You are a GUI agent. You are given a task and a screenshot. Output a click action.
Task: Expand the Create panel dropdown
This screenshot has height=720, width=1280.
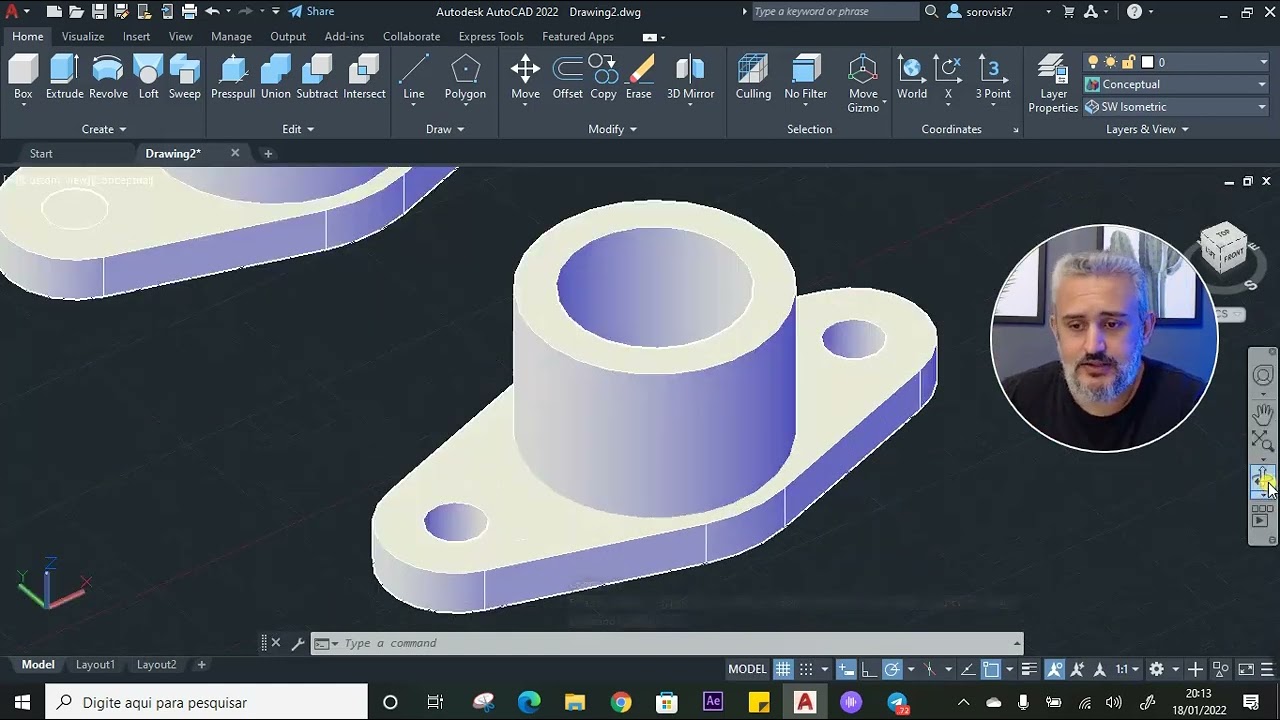pyautogui.click(x=104, y=129)
